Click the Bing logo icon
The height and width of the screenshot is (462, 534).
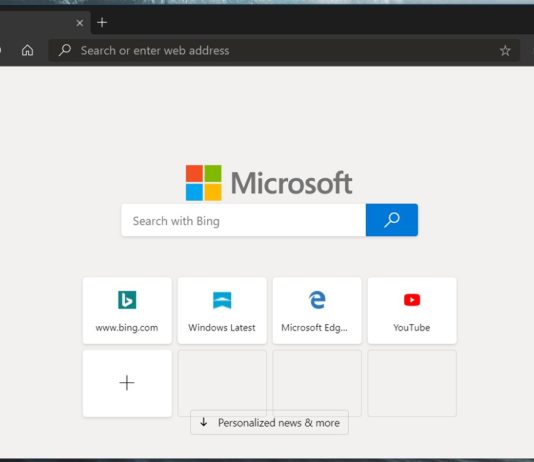(x=127, y=300)
